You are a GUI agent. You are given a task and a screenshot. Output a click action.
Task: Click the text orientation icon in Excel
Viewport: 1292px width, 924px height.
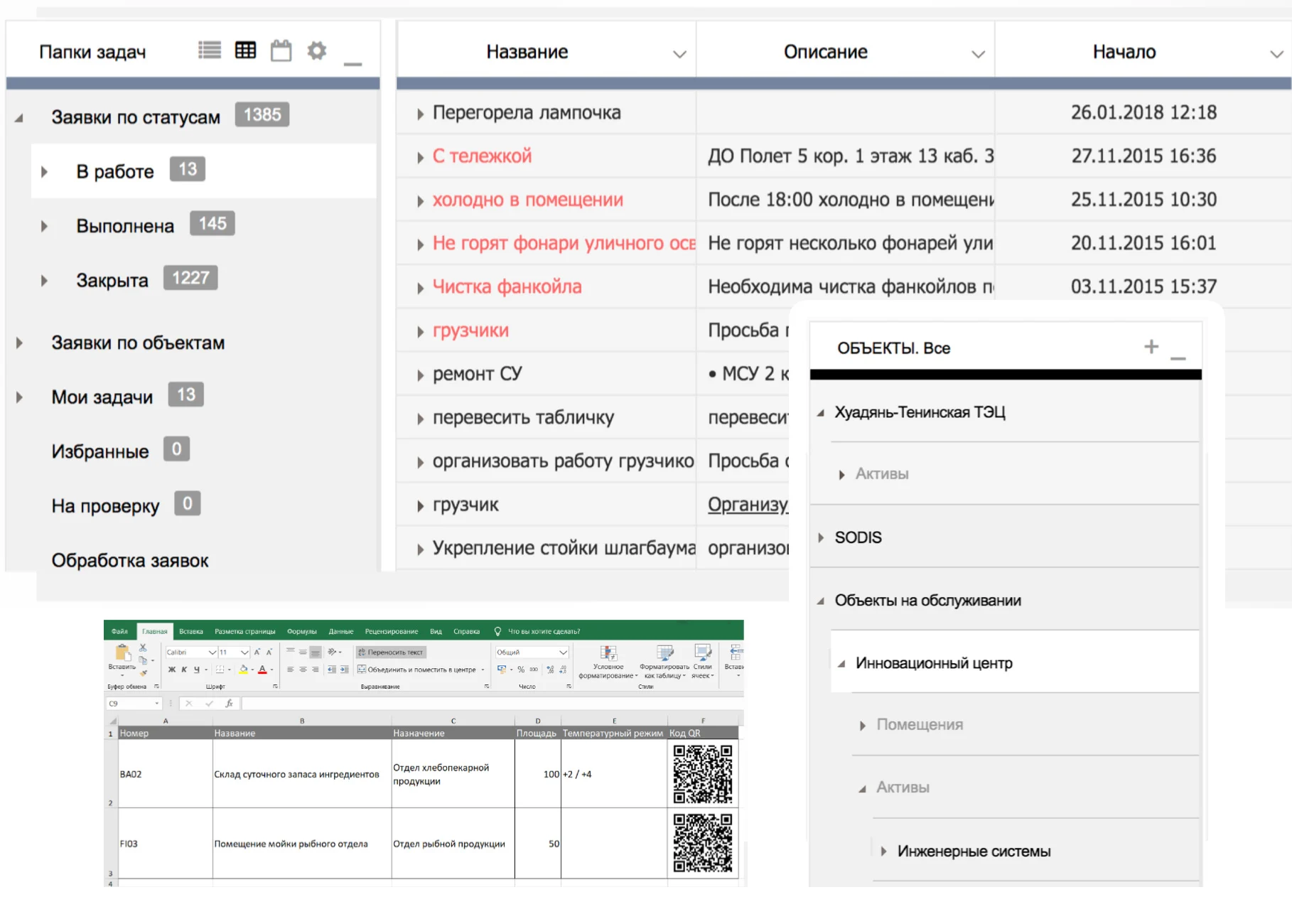332,652
